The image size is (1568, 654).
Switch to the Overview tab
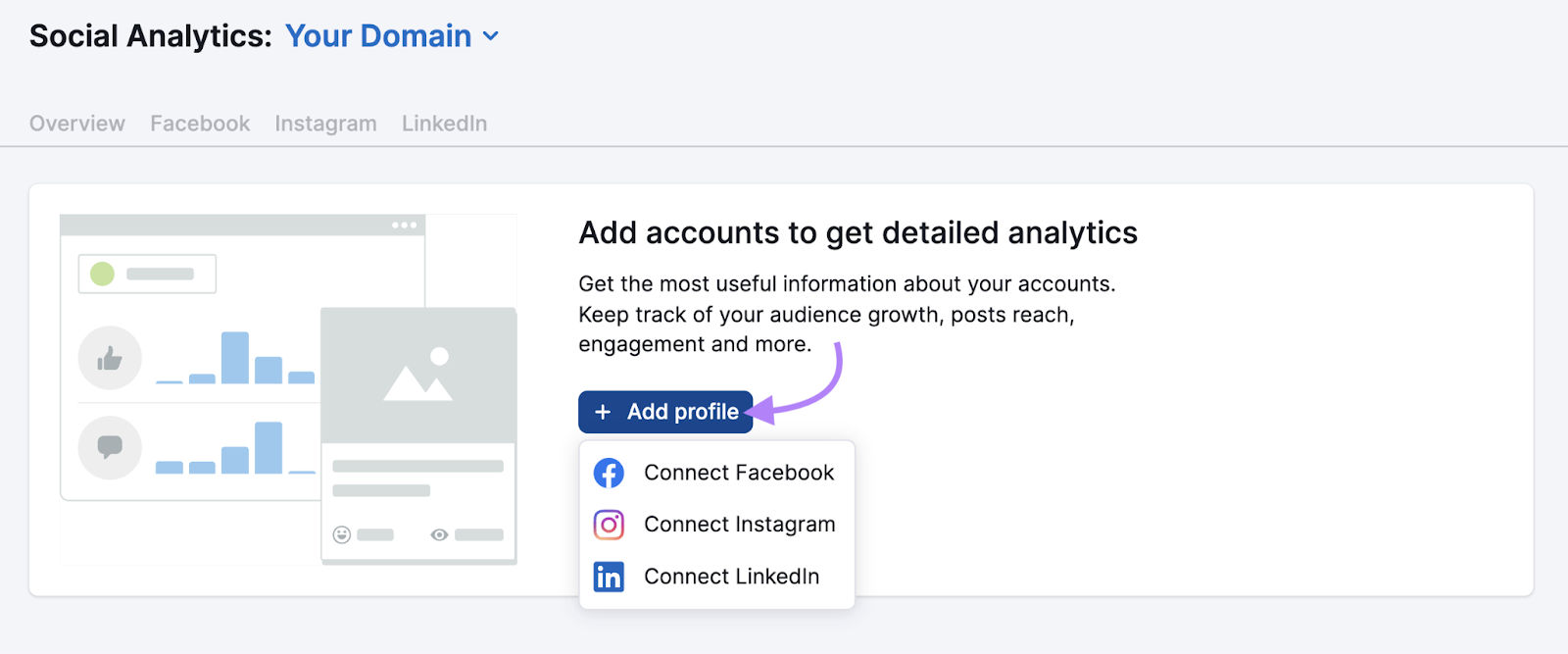[76, 123]
